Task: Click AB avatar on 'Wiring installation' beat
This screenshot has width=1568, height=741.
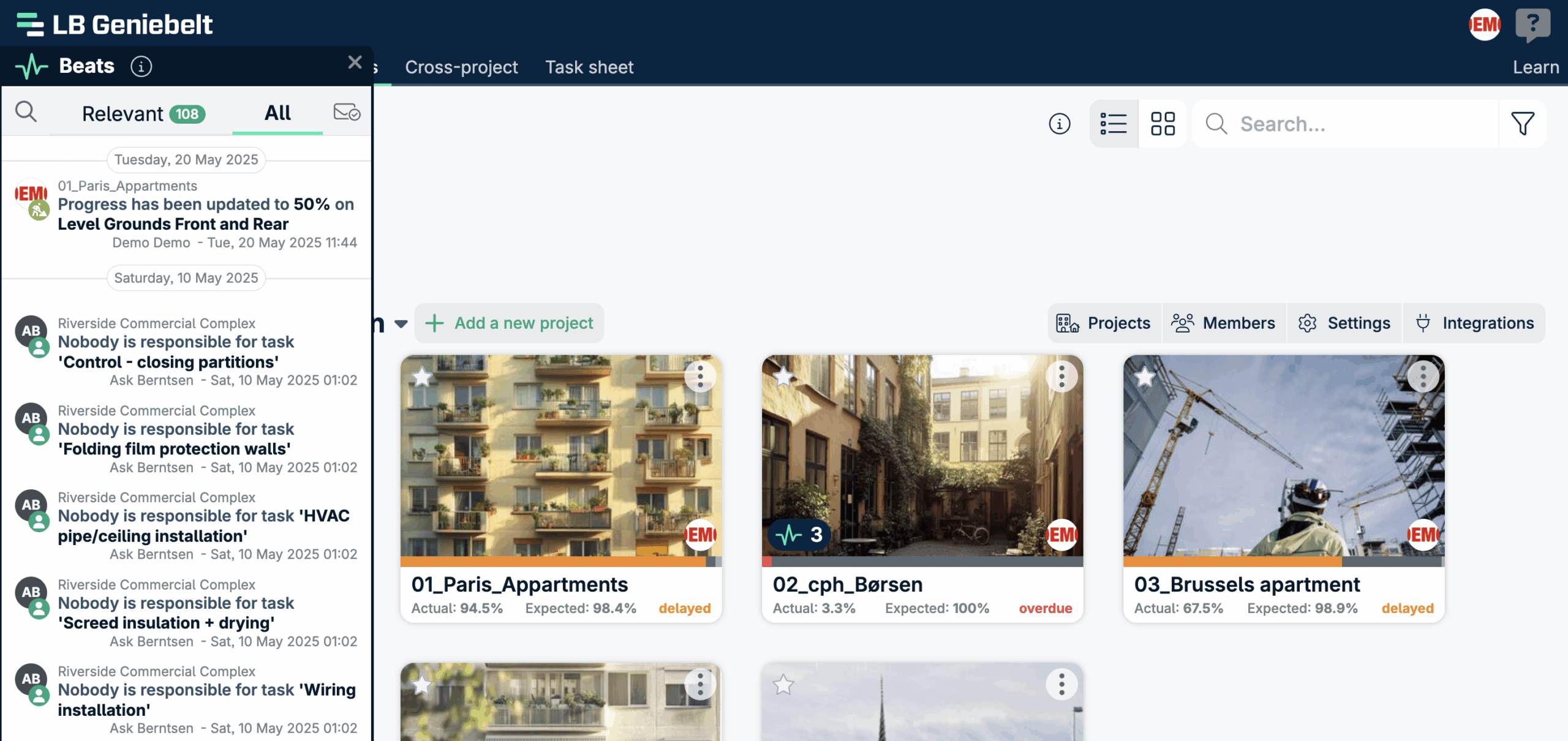Action: coord(31,679)
